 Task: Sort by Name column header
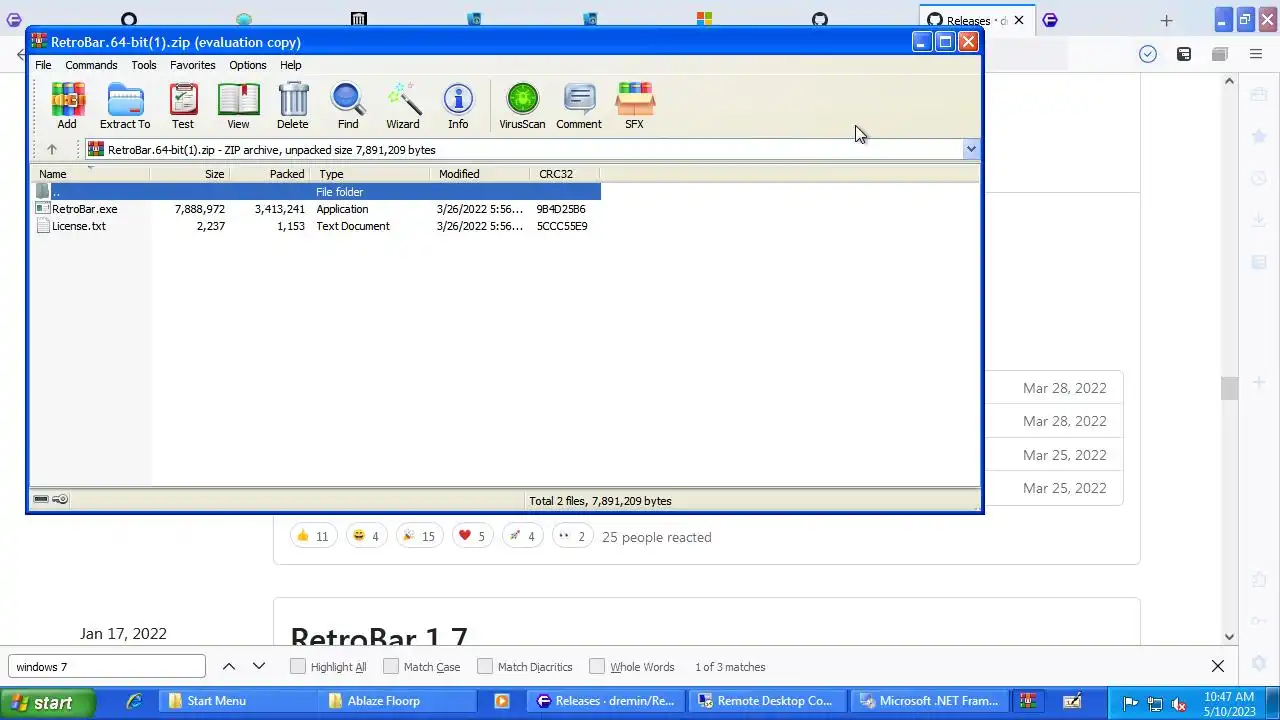coord(91,174)
